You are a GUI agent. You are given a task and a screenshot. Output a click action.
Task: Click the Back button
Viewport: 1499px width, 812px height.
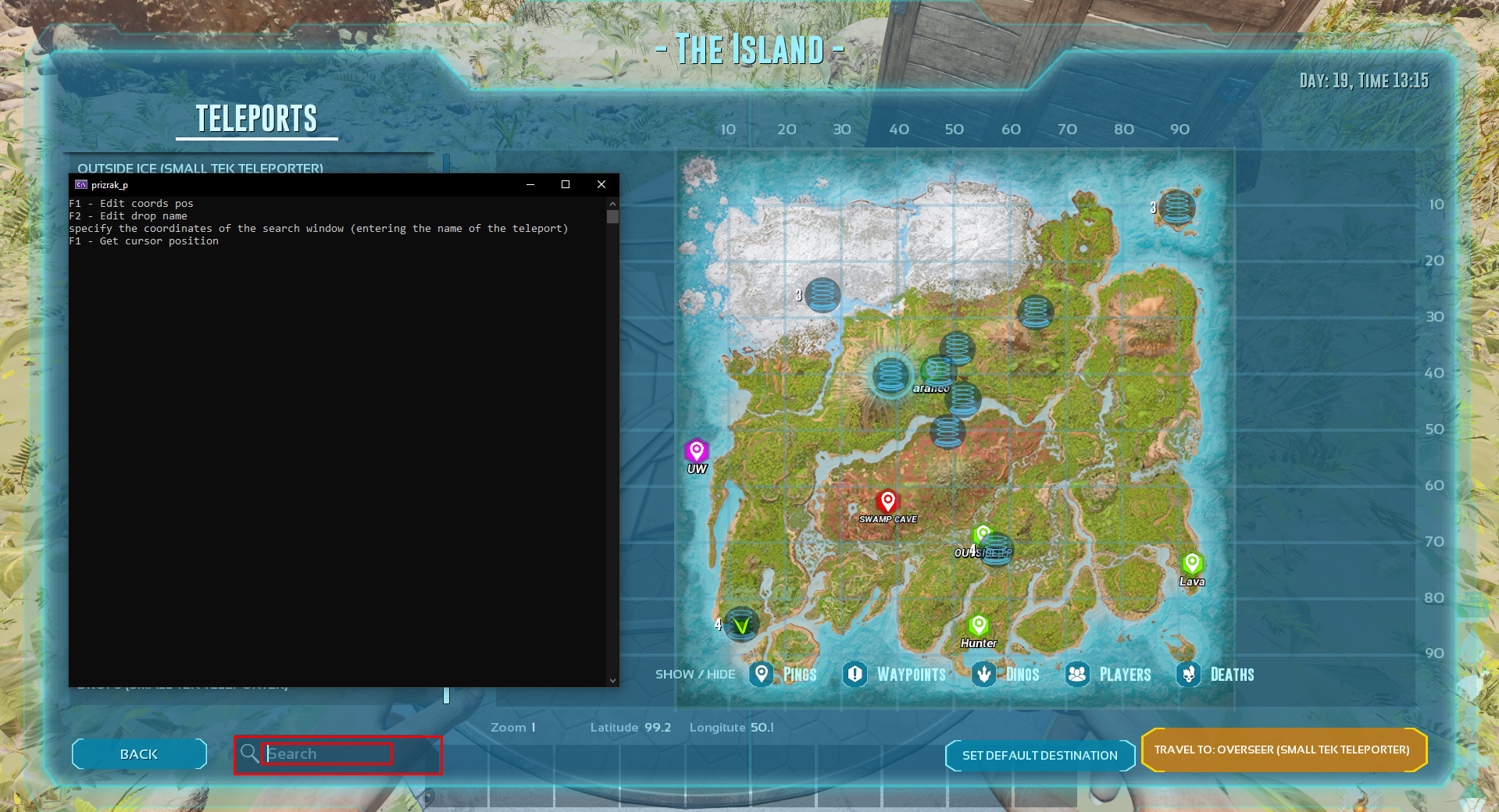[x=139, y=754]
